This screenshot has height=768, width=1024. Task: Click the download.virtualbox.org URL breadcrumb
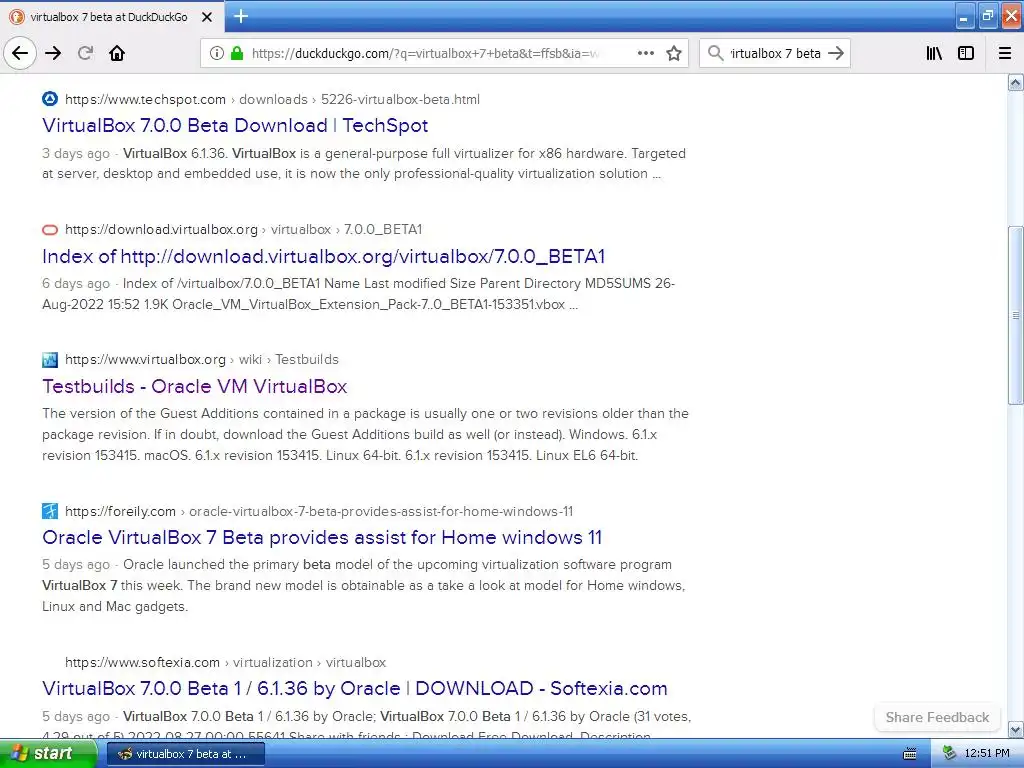(x=244, y=229)
